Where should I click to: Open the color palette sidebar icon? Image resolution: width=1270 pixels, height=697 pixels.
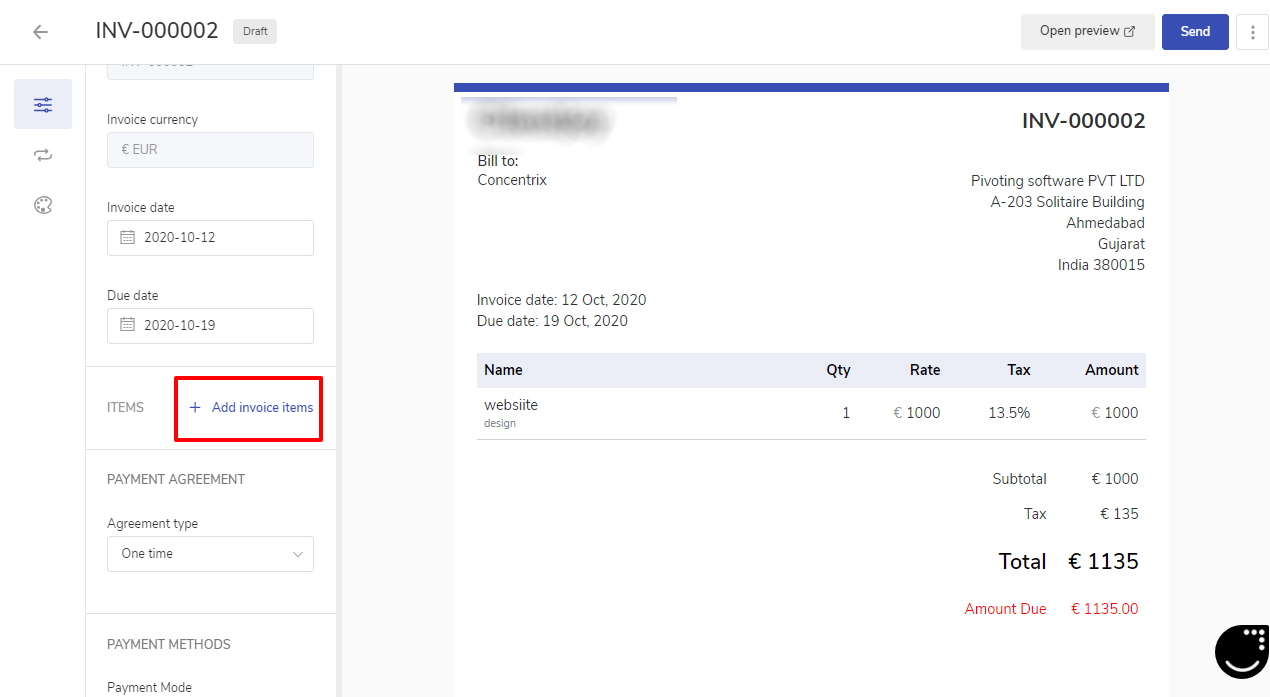43,205
